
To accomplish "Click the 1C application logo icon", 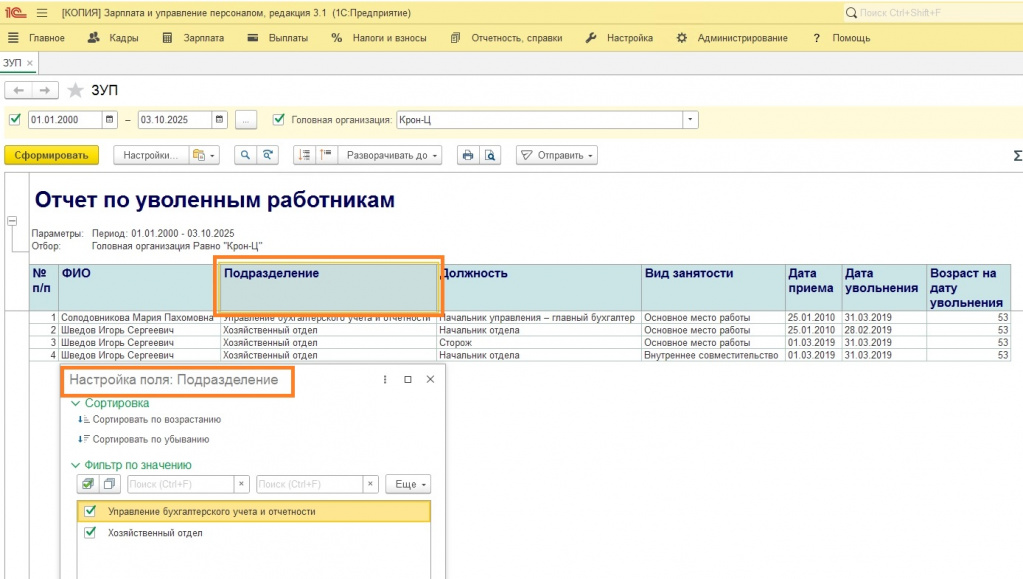I will click(x=15, y=12).
